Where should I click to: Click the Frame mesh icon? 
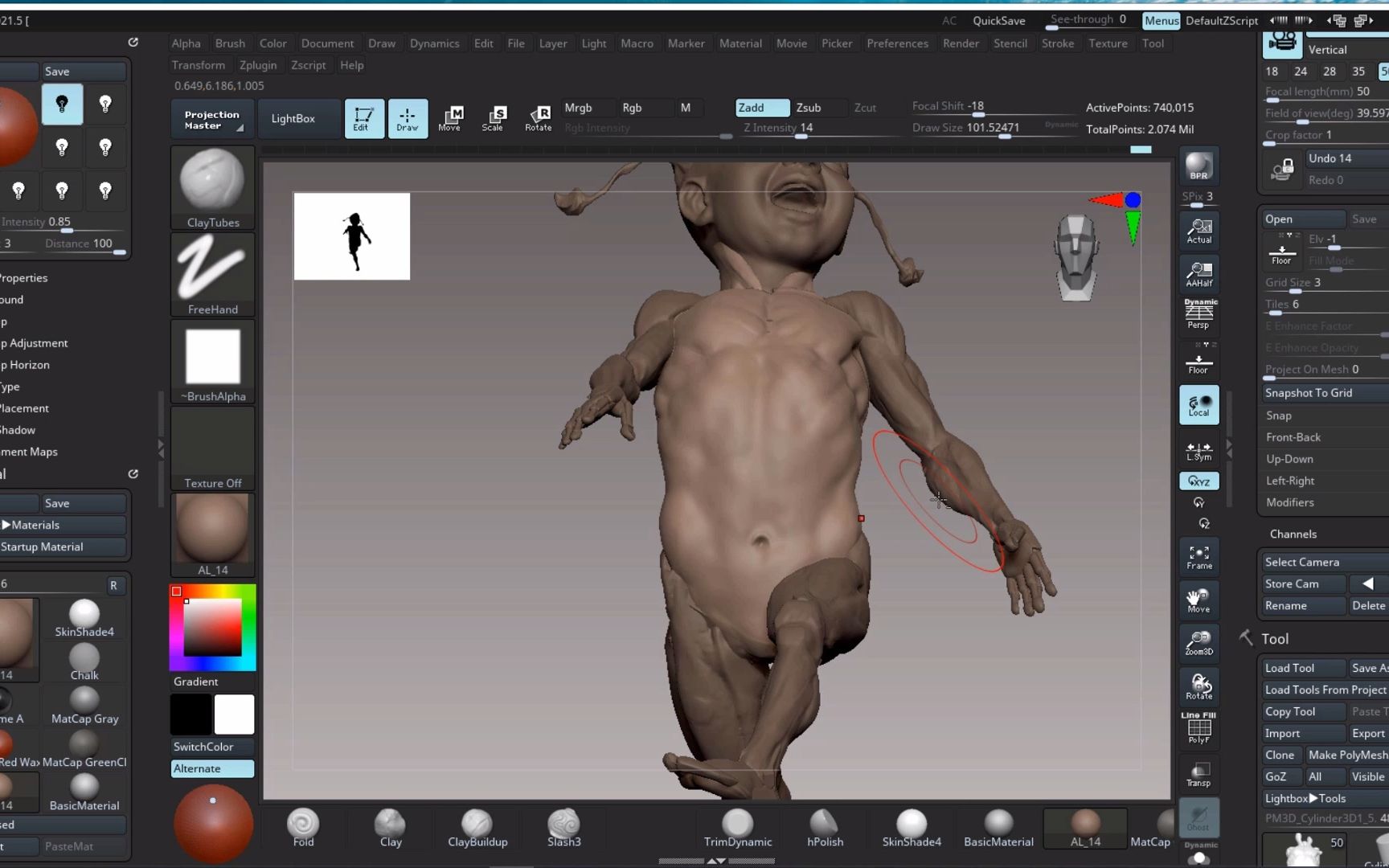pyautogui.click(x=1198, y=557)
